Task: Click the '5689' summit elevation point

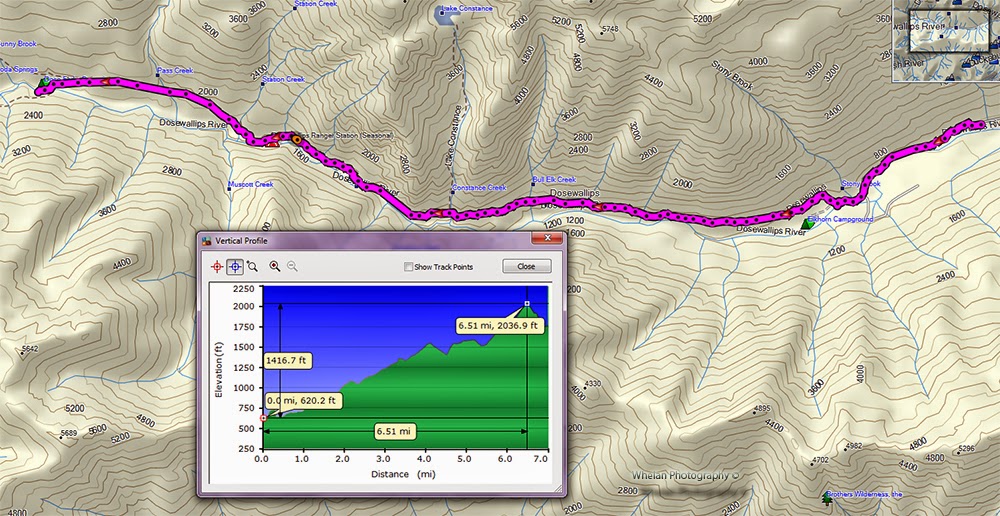Action: click(67, 434)
